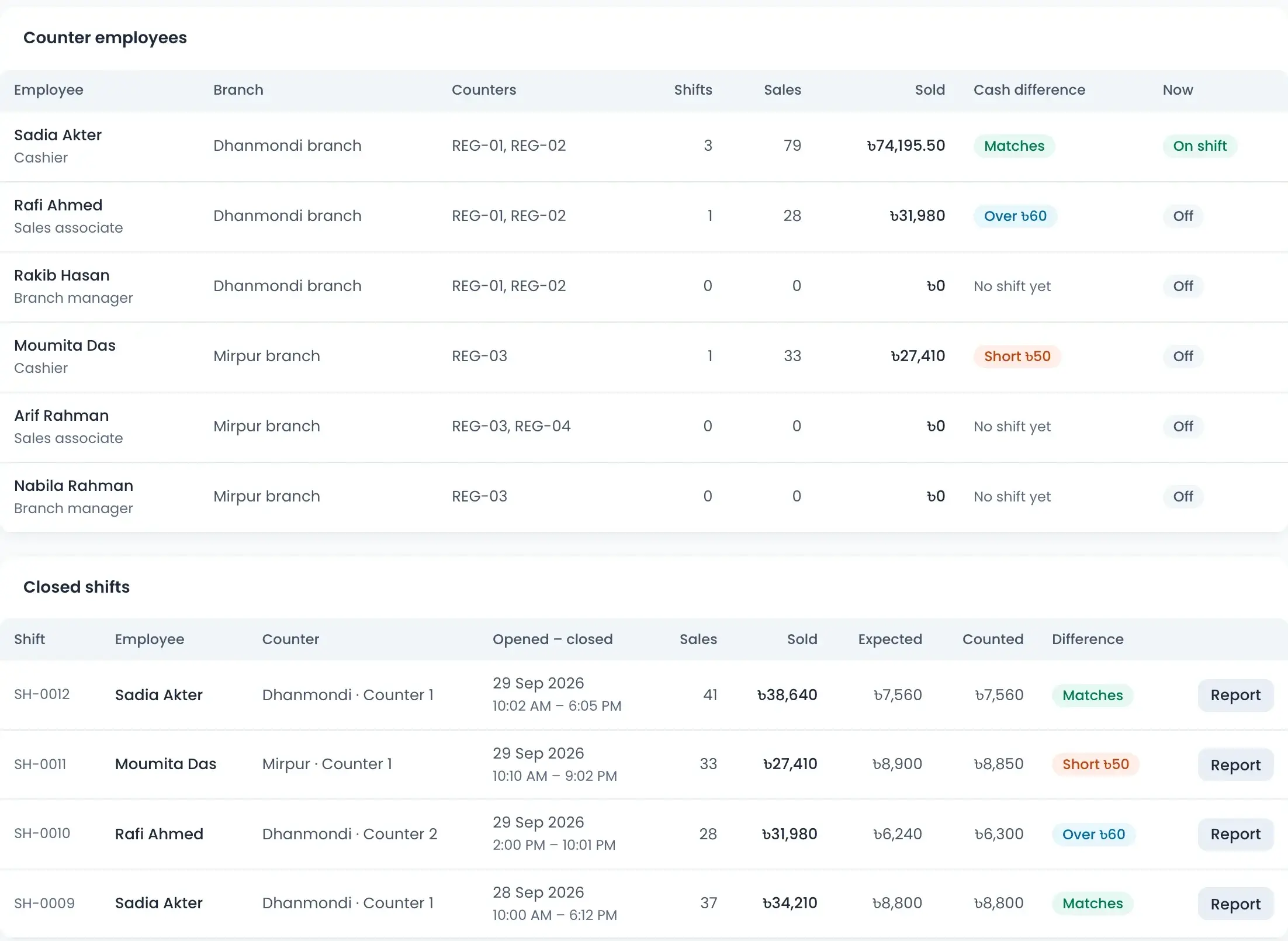Viewport: 1288px width, 941px height.
Task: Click the ৳6,300 counted value
Action: tap(999, 834)
